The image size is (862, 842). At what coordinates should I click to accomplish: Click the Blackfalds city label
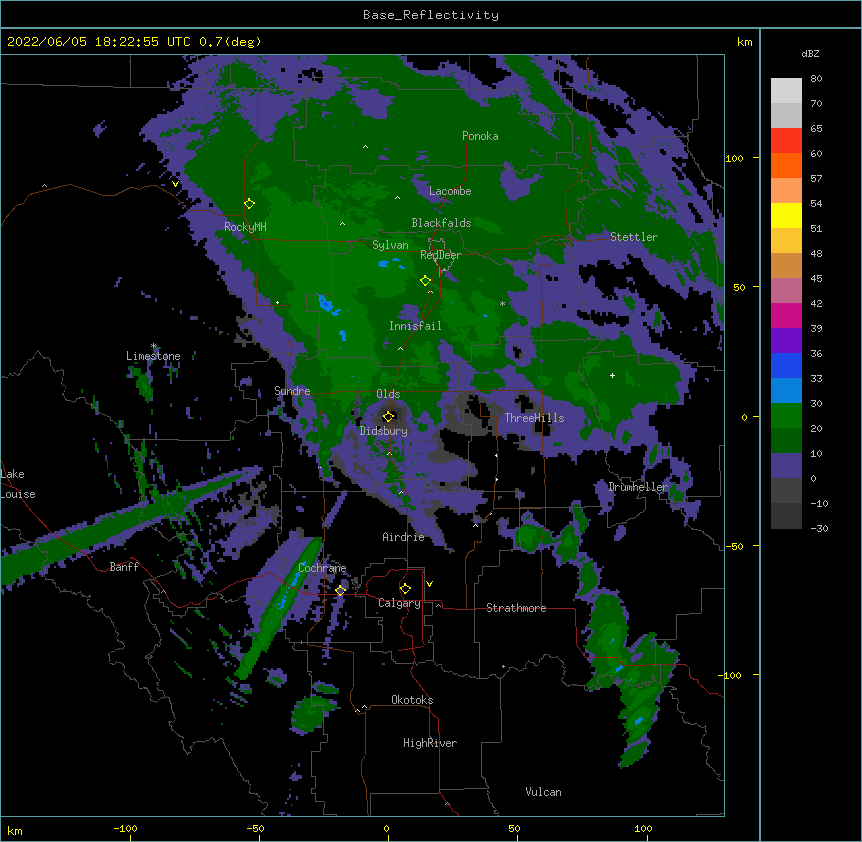click(x=441, y=223)
